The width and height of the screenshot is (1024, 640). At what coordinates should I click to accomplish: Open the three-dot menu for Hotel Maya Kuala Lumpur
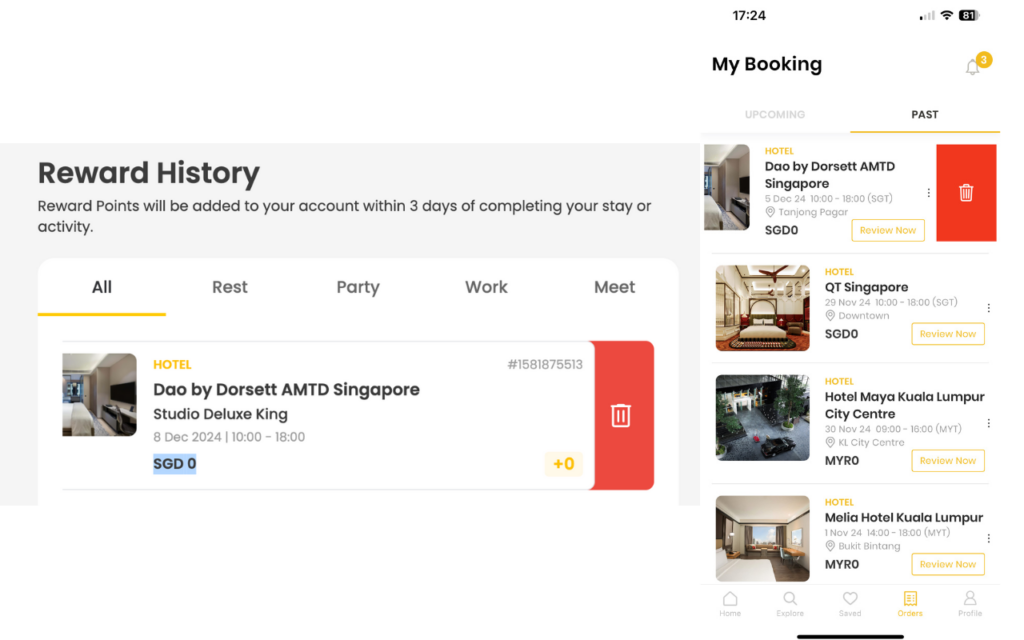[x=989, y=423]
